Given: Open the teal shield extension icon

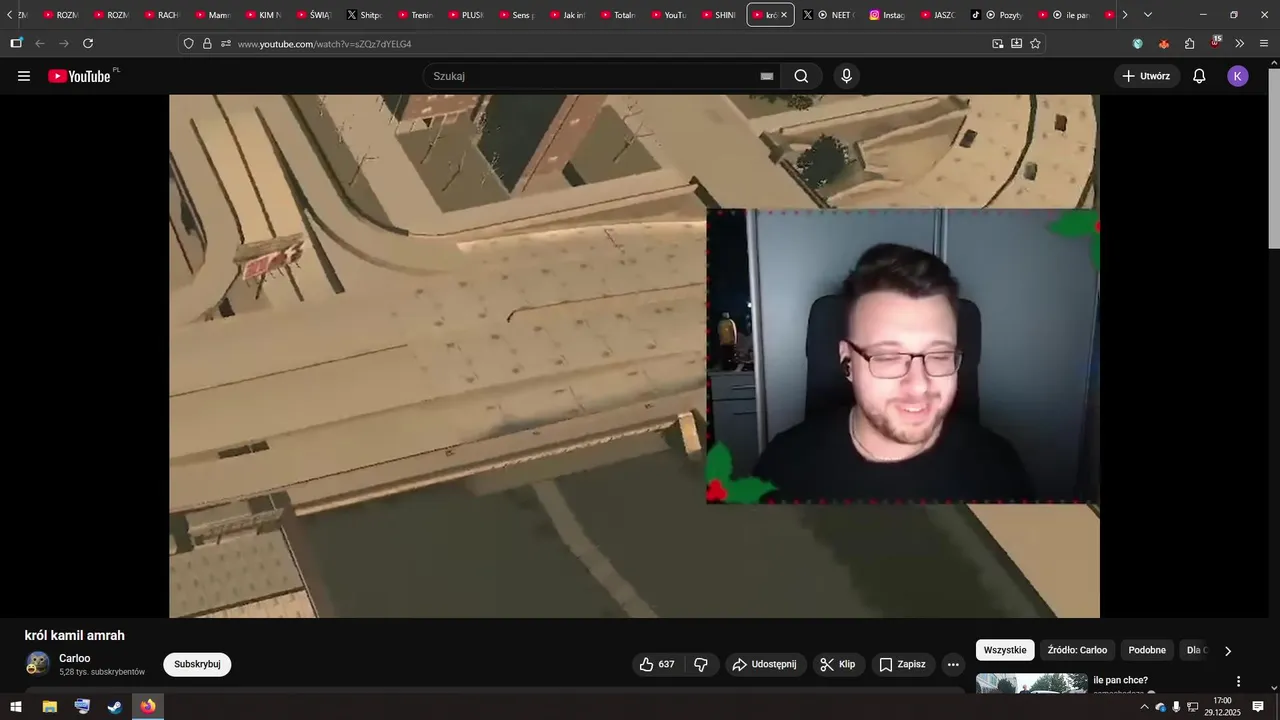Looking at the screenshot, I should click(x=1138, y=43).
